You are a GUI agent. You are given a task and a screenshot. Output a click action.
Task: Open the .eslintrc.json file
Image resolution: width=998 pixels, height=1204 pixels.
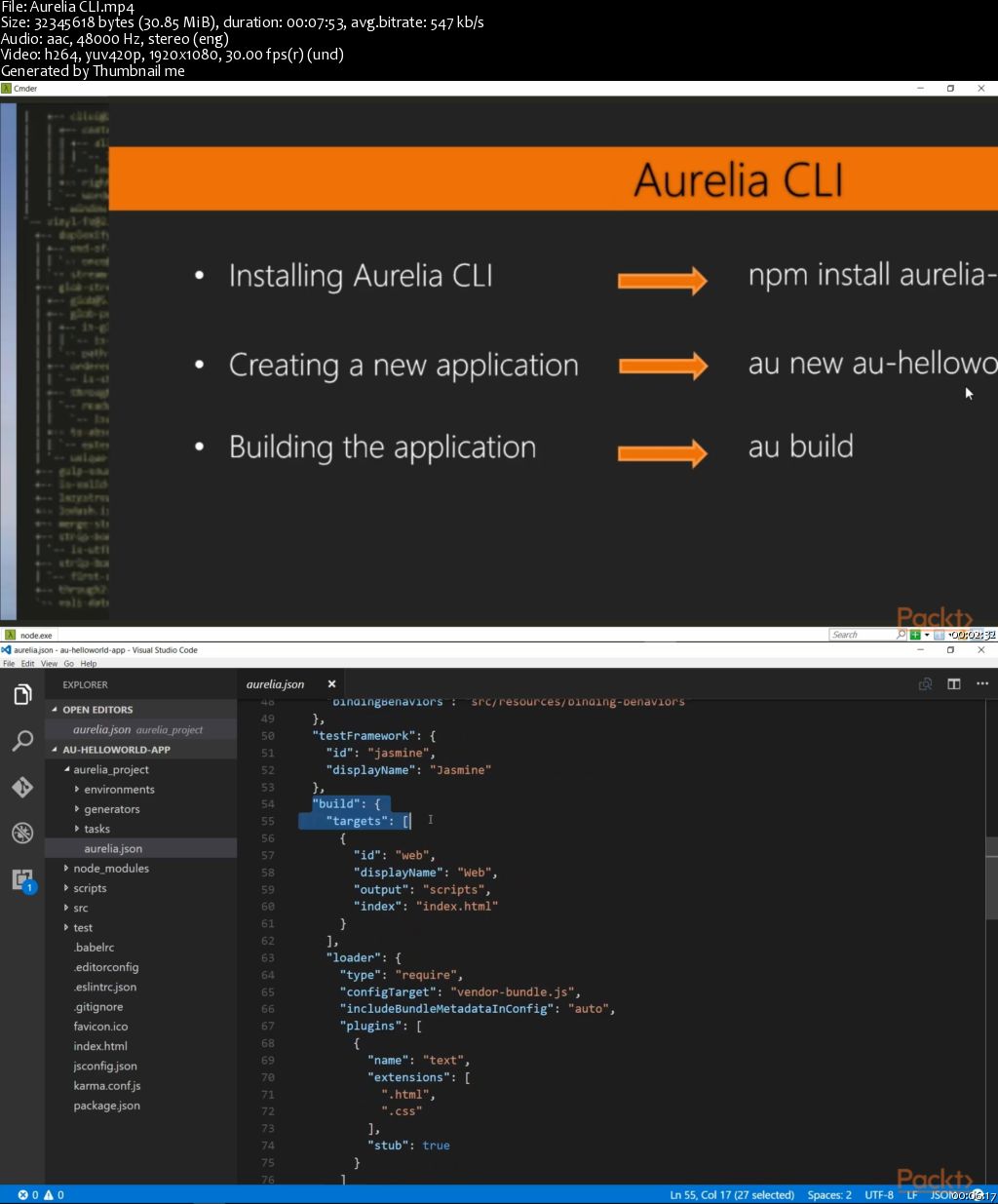[x=141, y=987]
